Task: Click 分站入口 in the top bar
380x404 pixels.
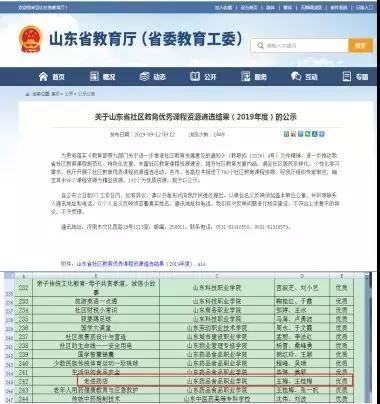Action: point(364,7)
